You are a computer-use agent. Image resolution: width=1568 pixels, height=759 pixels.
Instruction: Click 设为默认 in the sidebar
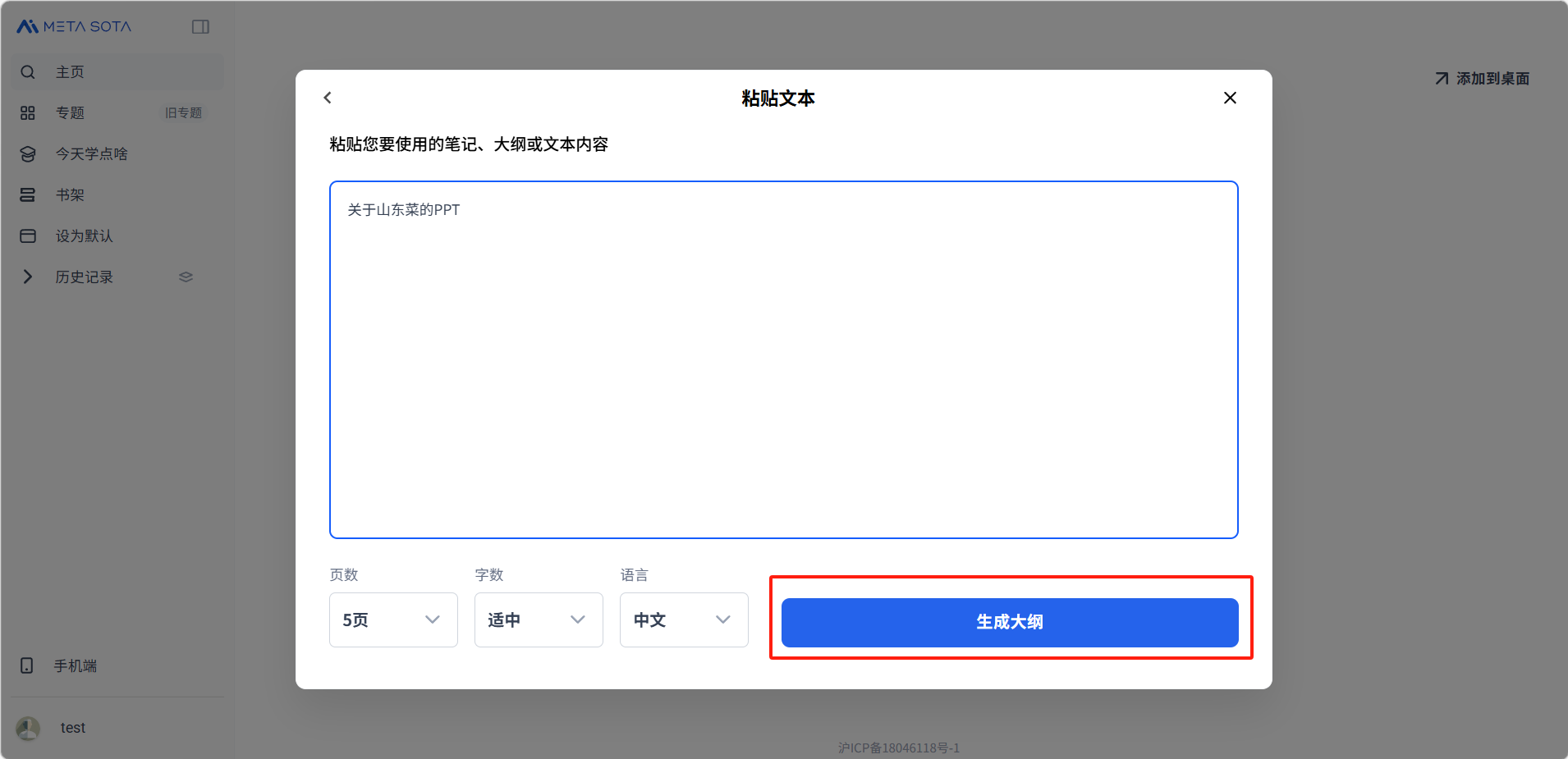pos(84,236)
